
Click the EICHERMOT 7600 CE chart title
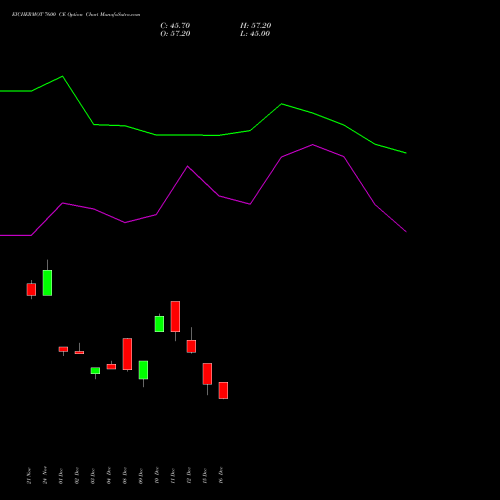click(x=76, y=15)
